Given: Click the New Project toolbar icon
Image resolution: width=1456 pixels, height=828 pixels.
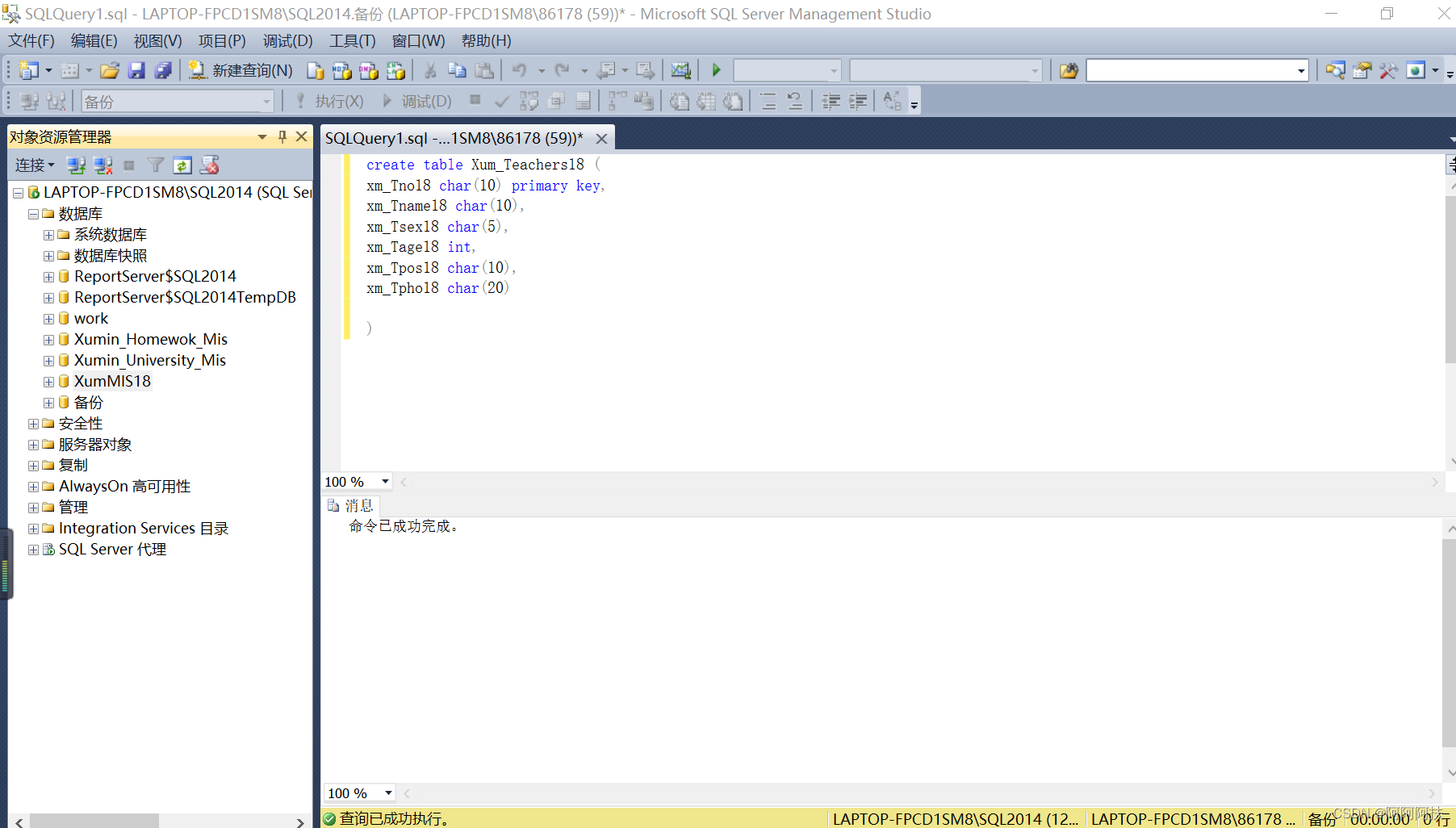Looking at the screenshot, I should click(x=28, y=71).
